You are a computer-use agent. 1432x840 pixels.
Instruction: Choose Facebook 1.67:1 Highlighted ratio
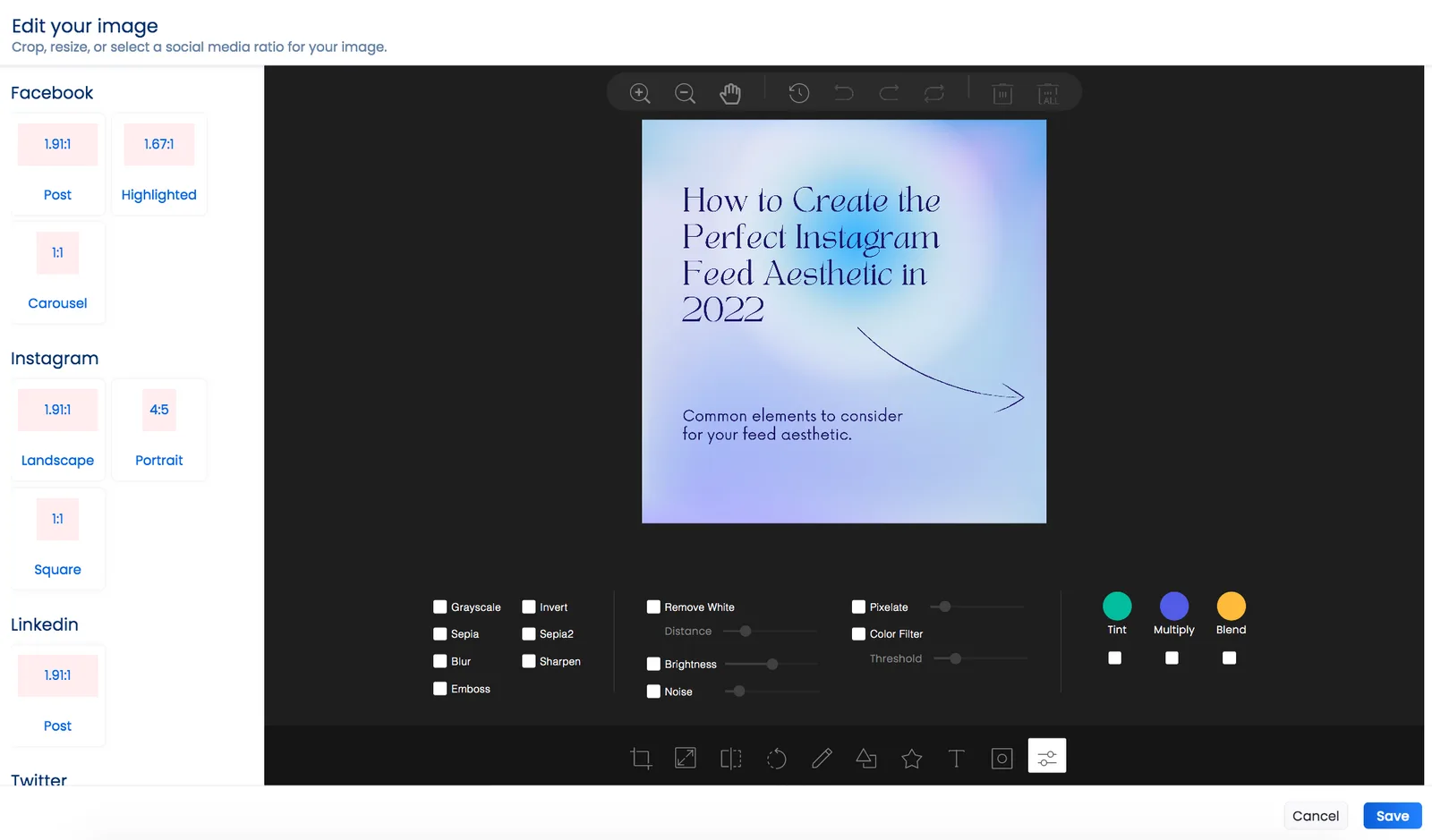click(159, 164)
